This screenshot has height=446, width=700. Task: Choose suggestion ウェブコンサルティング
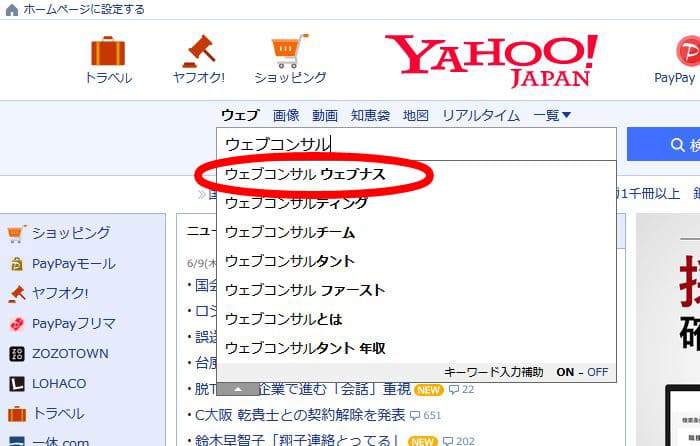417,203
